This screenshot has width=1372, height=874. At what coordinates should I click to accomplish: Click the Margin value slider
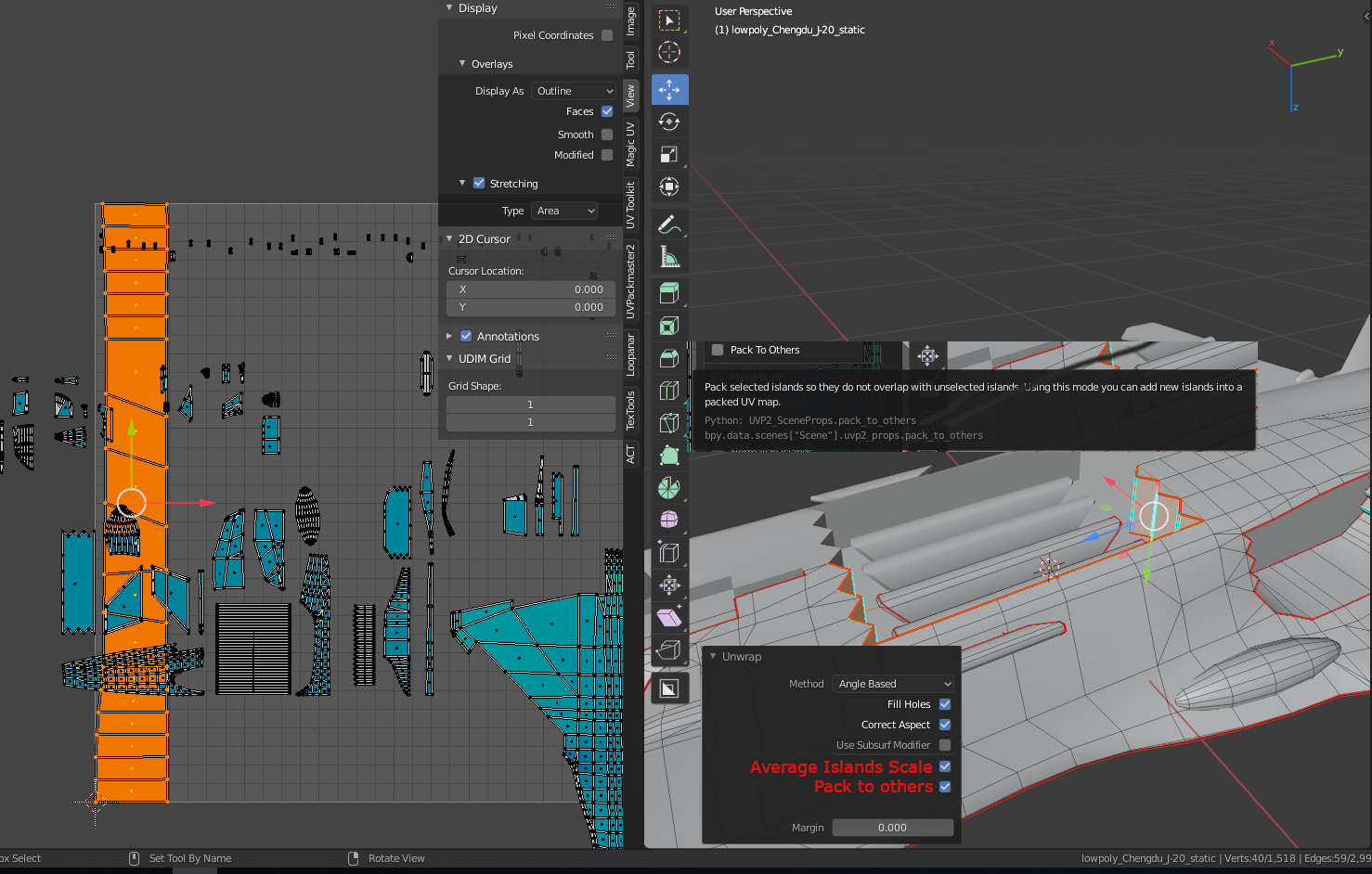[x=893, y=828]
